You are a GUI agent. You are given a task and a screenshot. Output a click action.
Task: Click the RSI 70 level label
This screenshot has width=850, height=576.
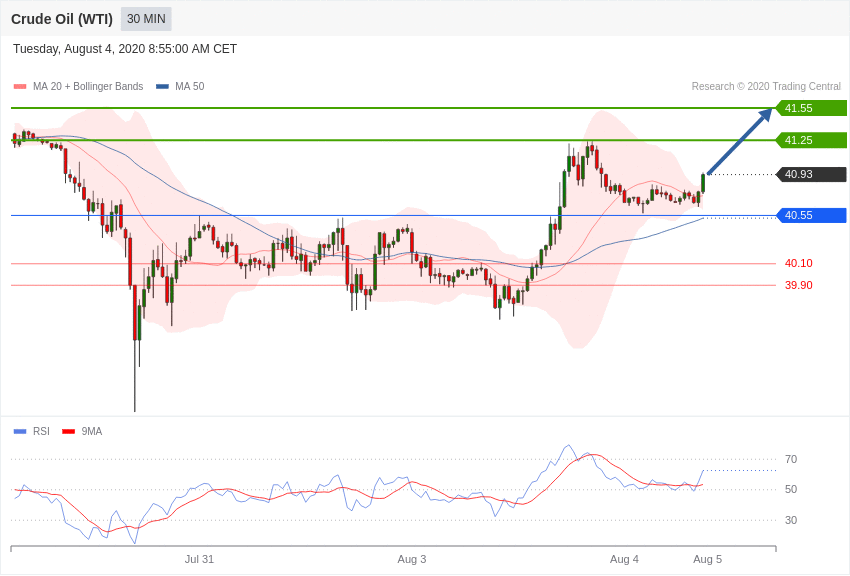click(791, 460)
